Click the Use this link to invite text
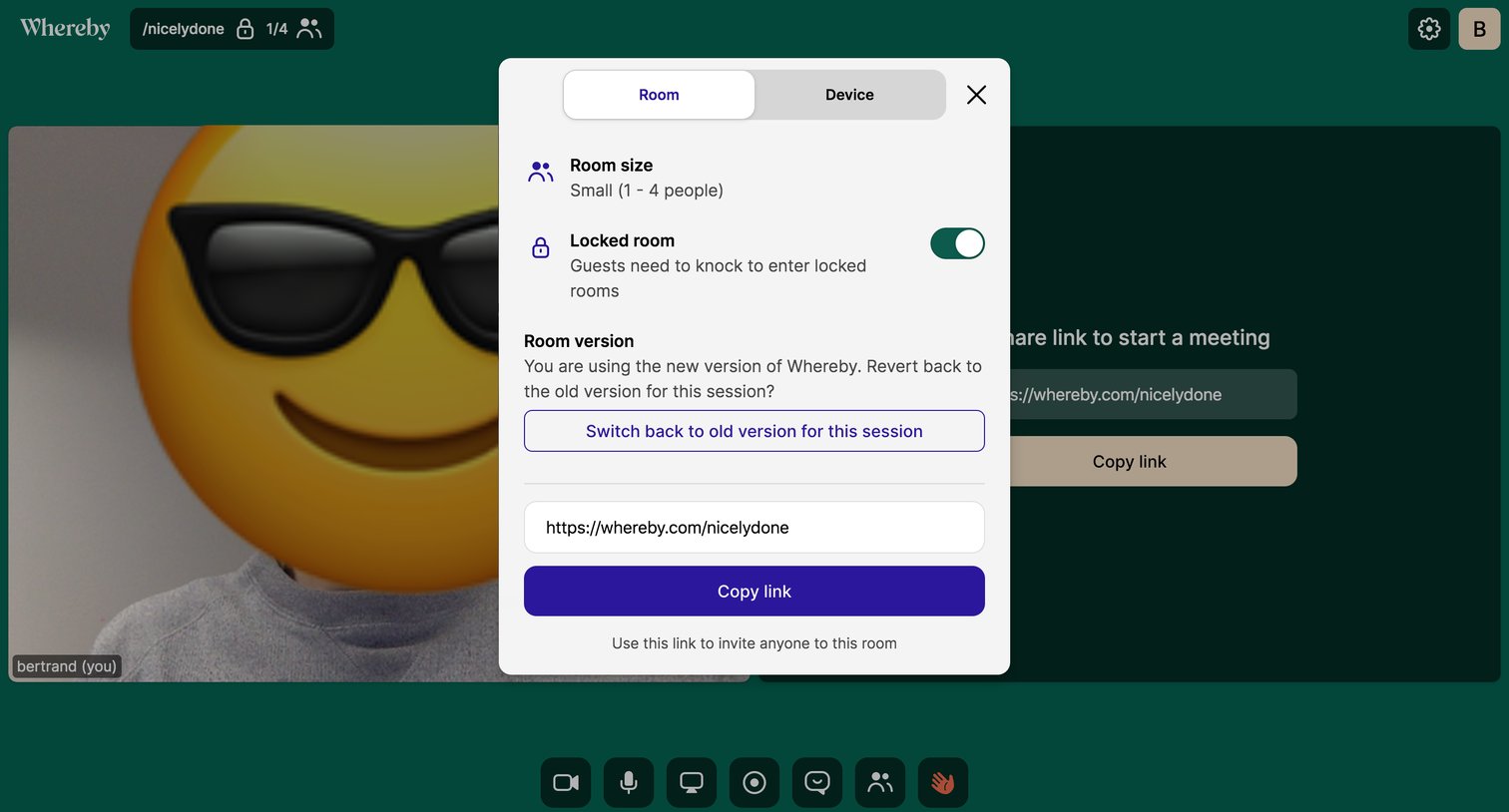This screenshot has height=812, width=1509. 754,643
